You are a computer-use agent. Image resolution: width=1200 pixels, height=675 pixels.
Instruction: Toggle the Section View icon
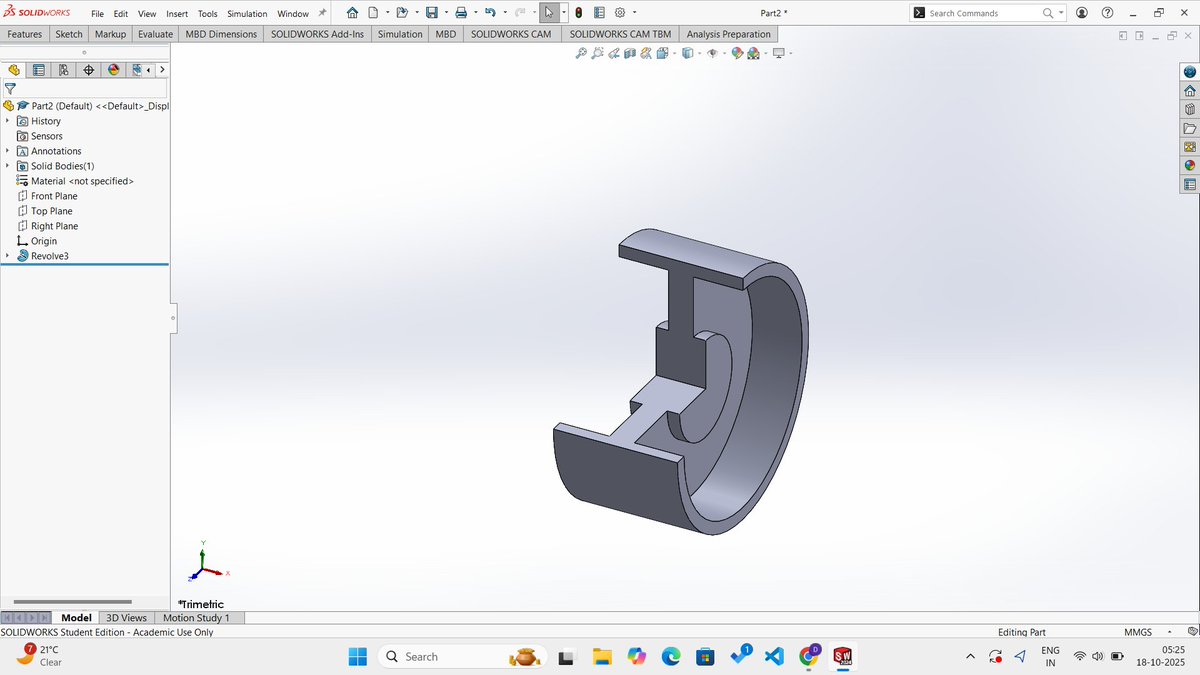(x=630, y=53)
